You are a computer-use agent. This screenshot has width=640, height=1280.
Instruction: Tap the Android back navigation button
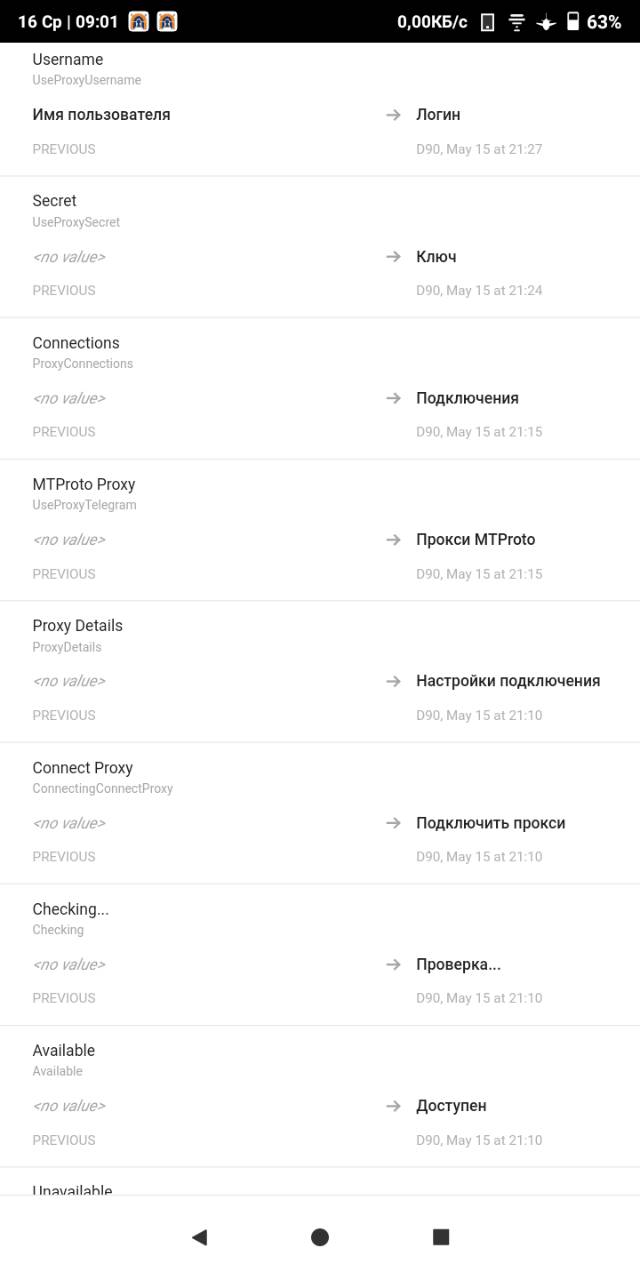pyautogui.click(x=199, y=1237)
